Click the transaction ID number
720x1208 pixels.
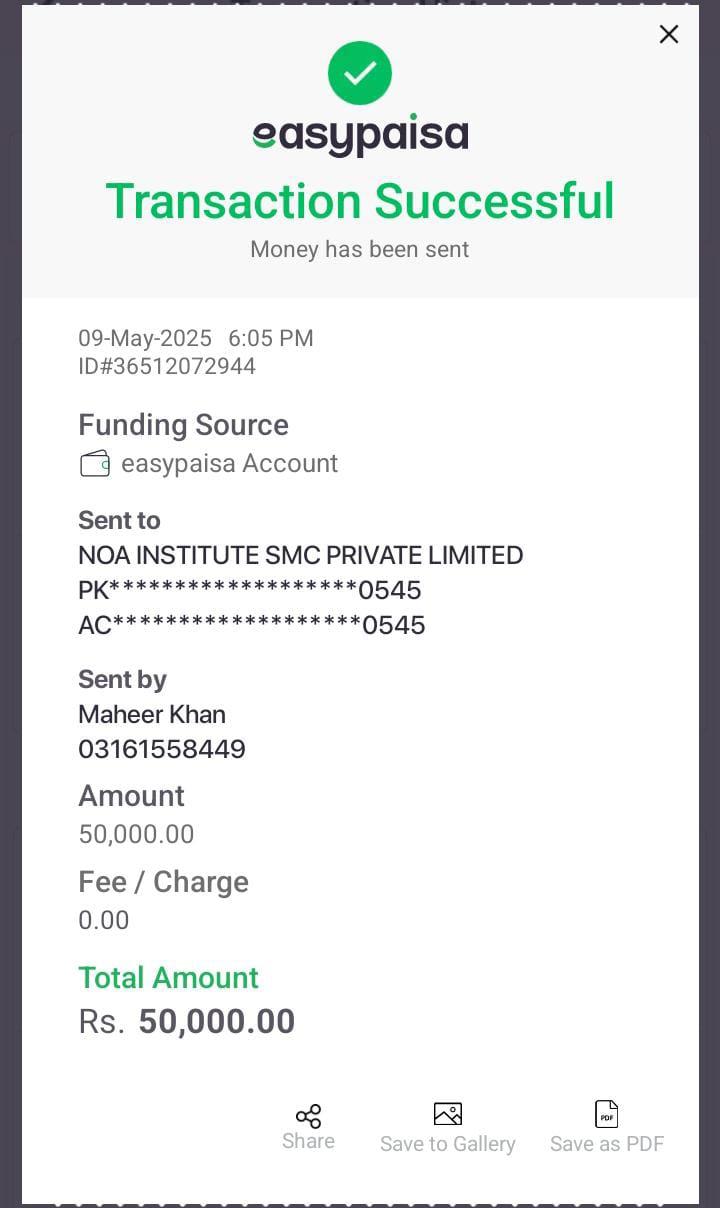pyautogui.click(x=167, y=367)
